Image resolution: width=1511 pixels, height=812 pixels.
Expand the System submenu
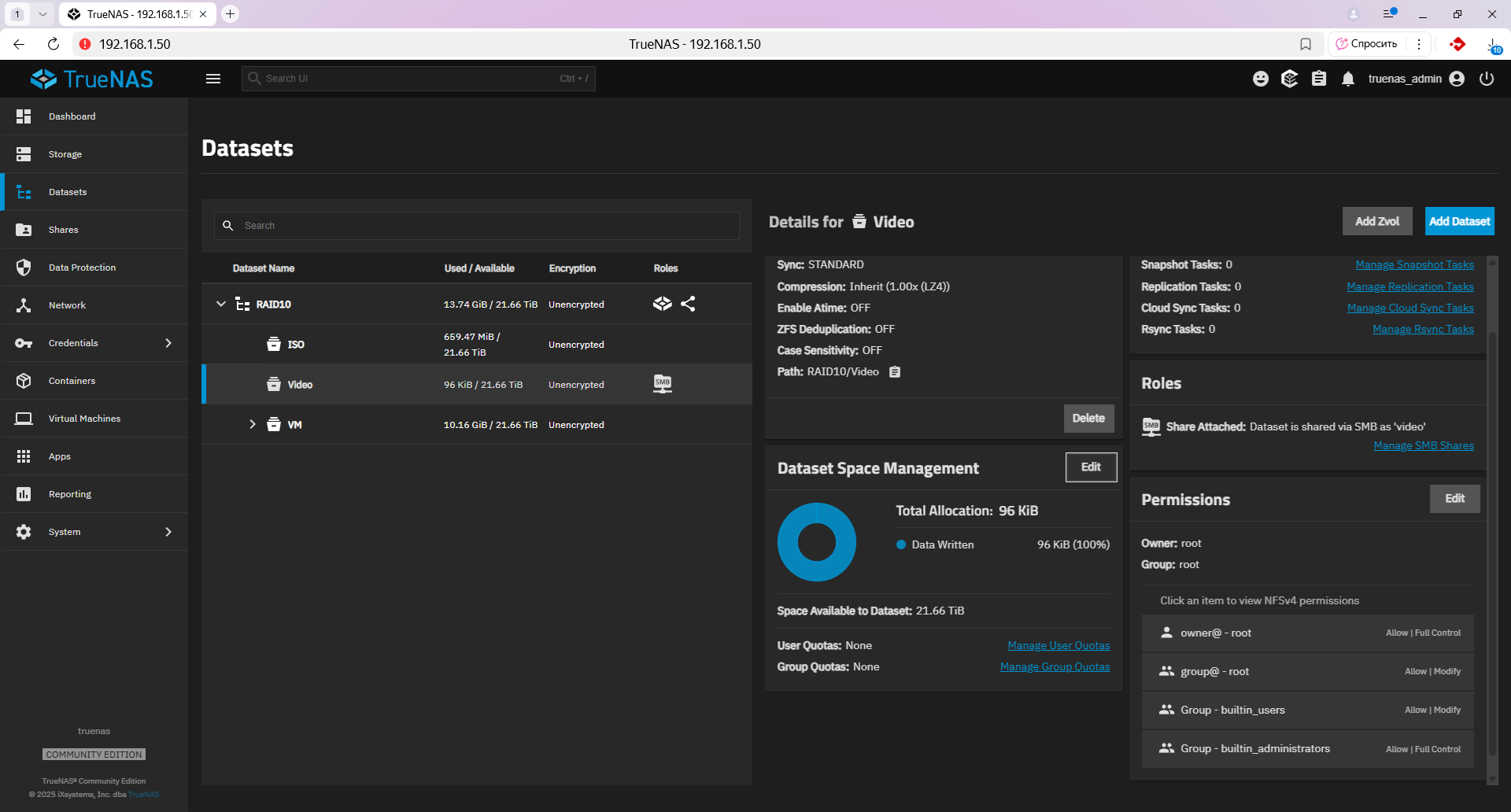click(168, 532)
